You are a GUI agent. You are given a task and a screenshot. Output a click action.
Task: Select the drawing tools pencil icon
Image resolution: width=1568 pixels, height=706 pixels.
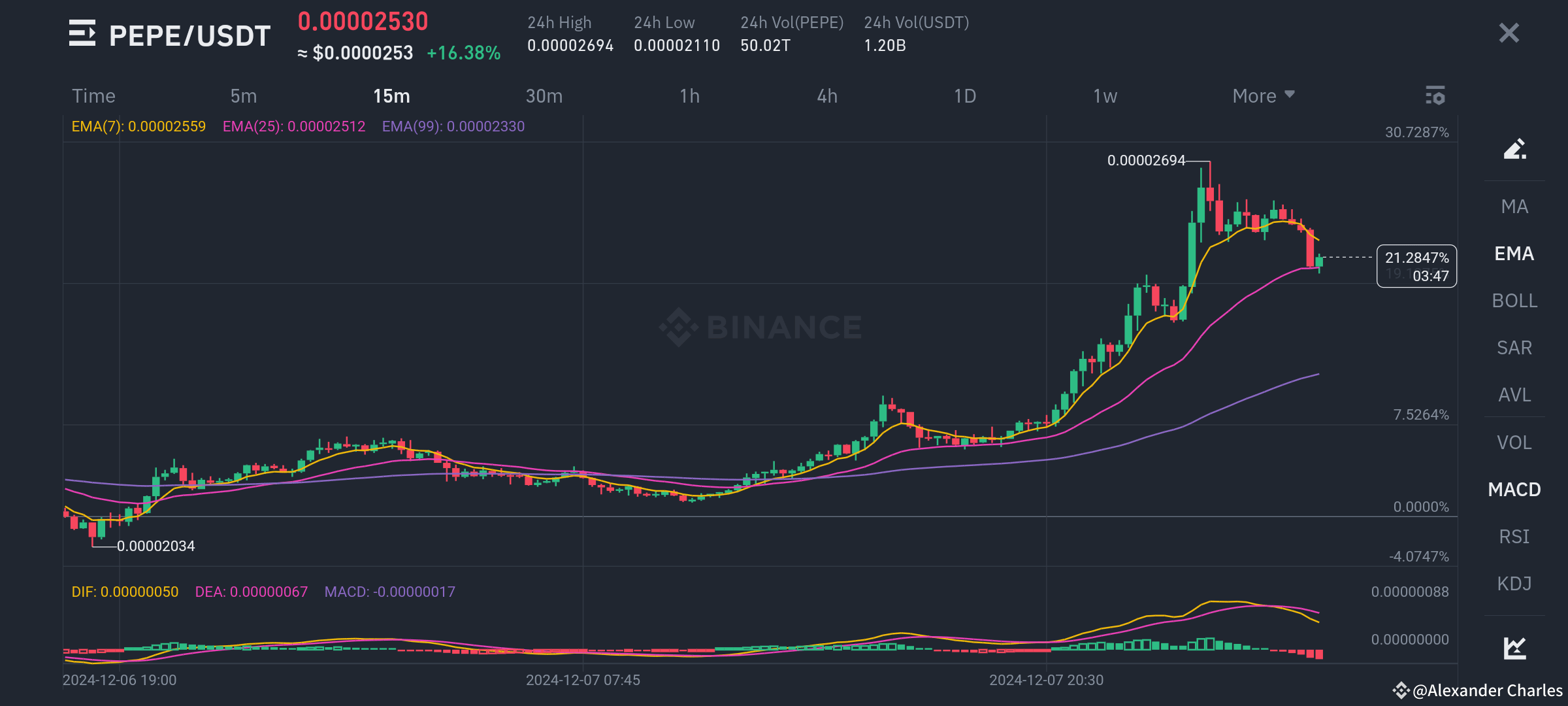tap(1514, 149)
